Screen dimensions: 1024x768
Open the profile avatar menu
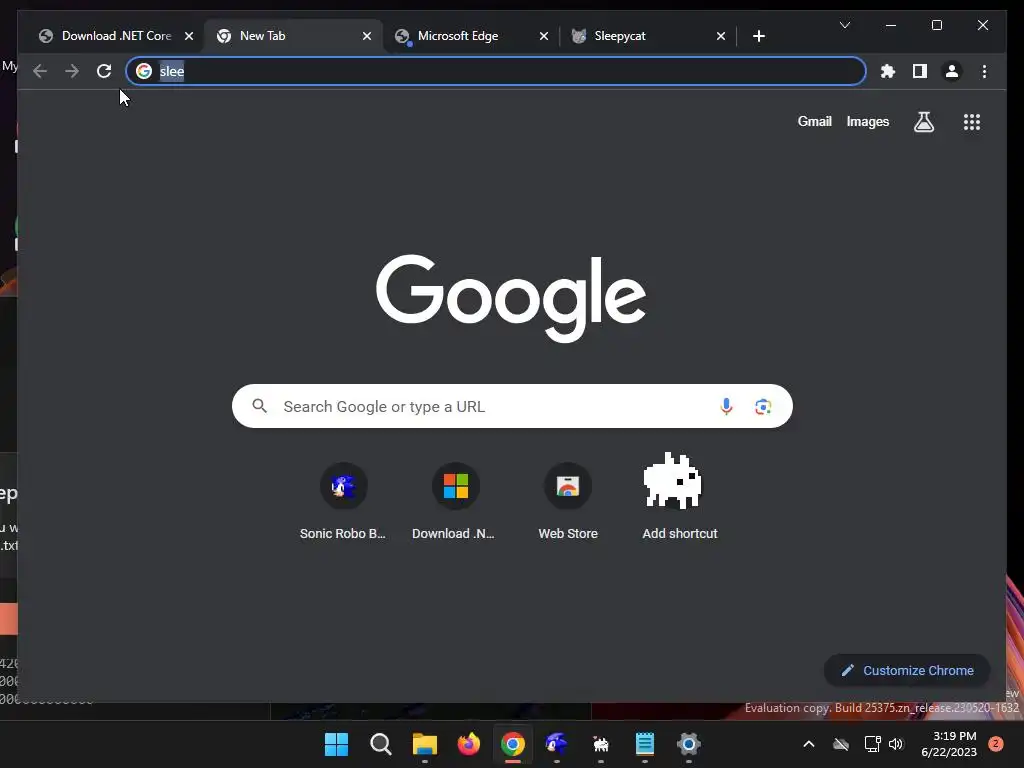[952, 71]
